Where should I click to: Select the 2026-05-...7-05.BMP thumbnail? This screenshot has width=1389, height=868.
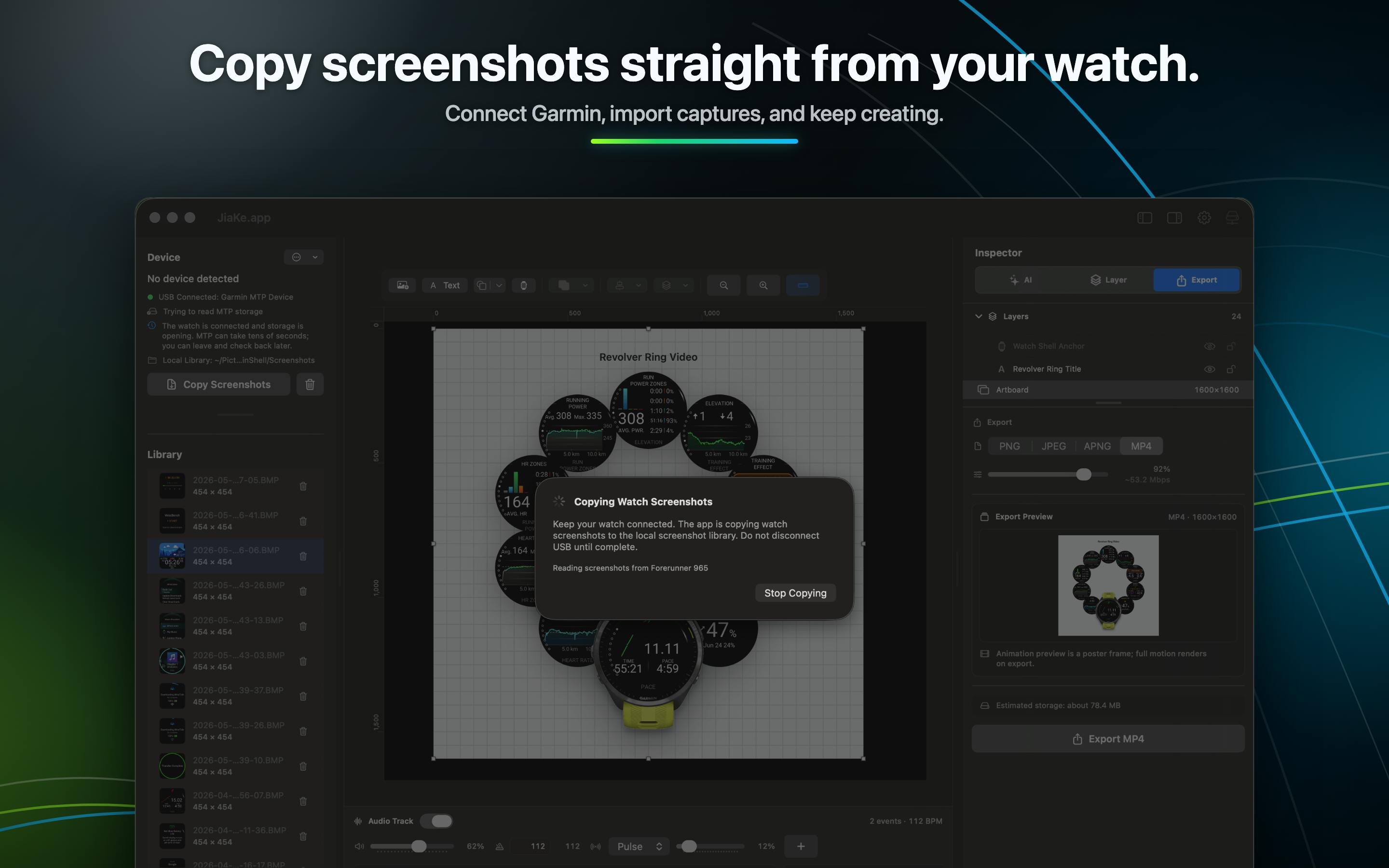click(172, 486)
